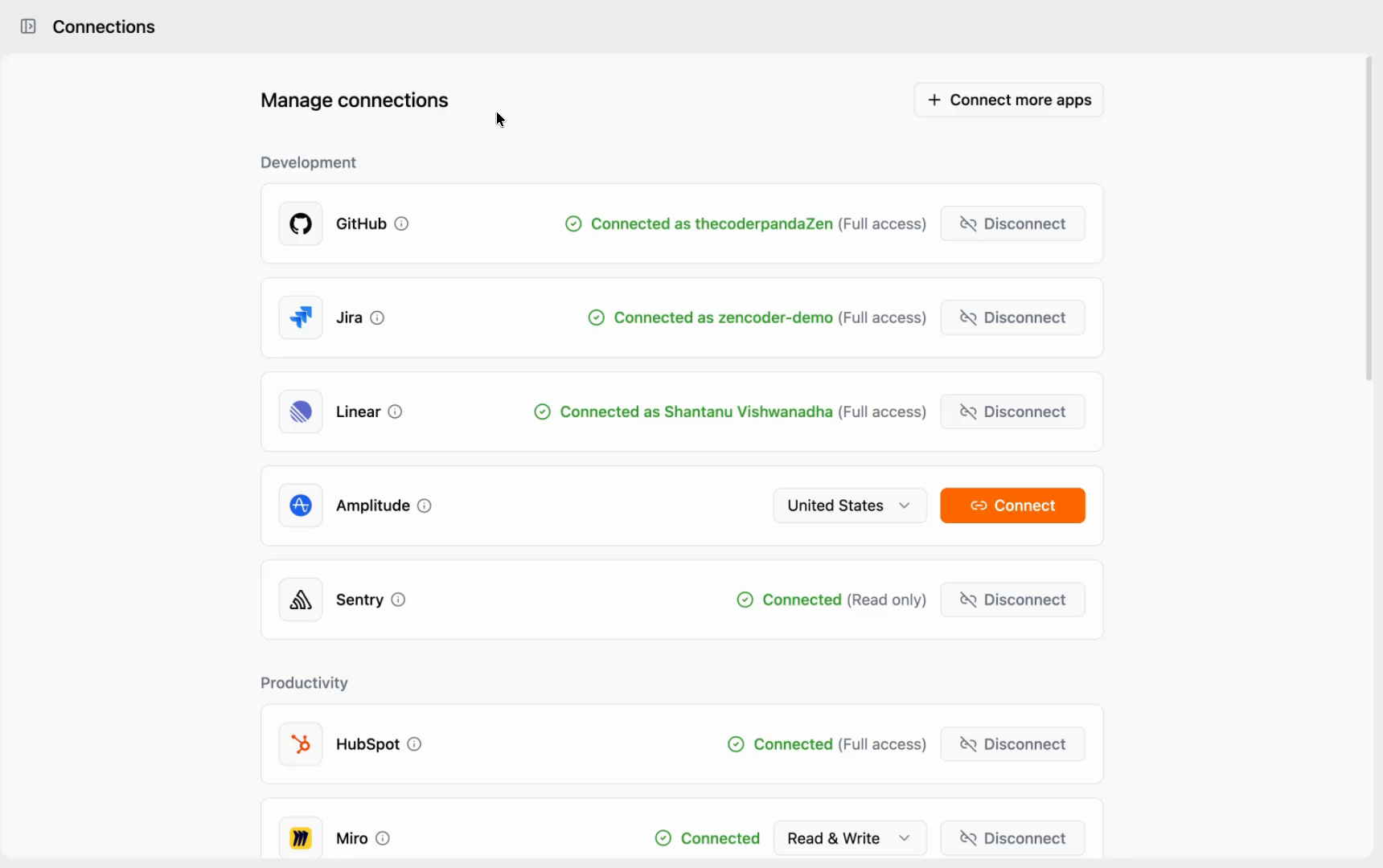Image resolution: width=1383 pixels, height=868 pixels.
Task: Open Miro's Read & Write permission dropdown
Action: [850, 838]
